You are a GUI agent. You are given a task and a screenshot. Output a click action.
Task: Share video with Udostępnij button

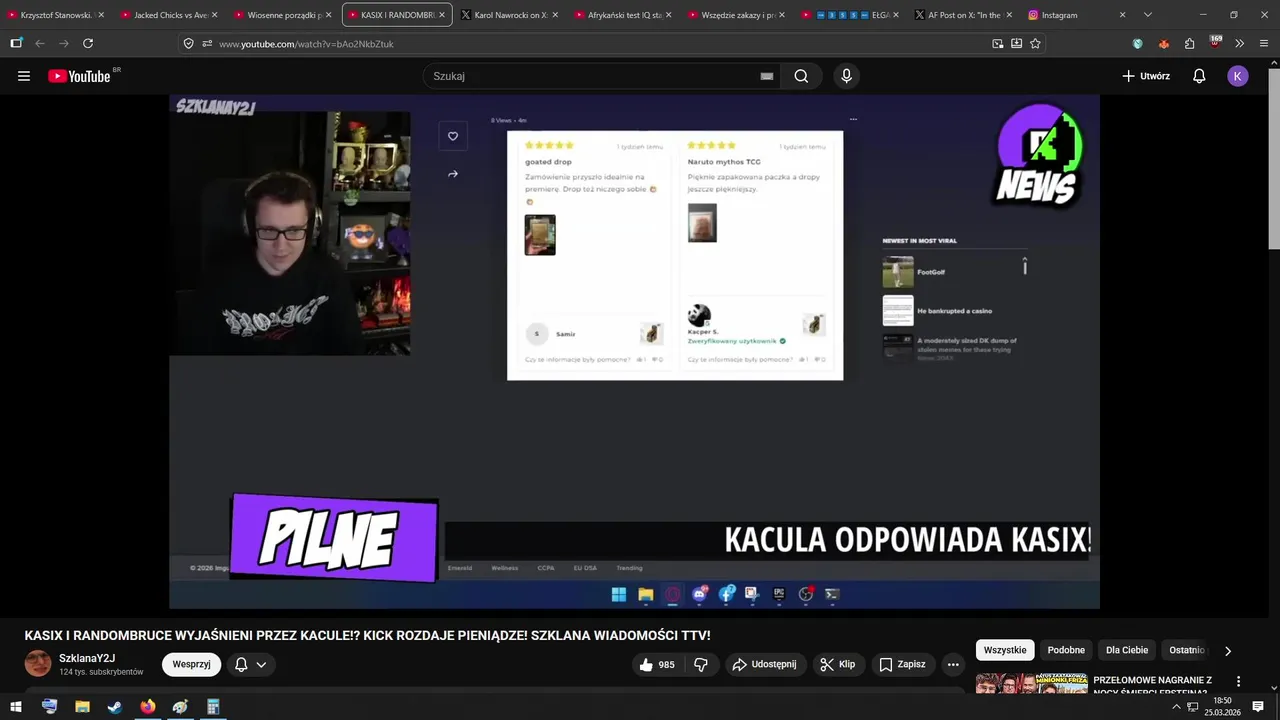pos(764,664)
